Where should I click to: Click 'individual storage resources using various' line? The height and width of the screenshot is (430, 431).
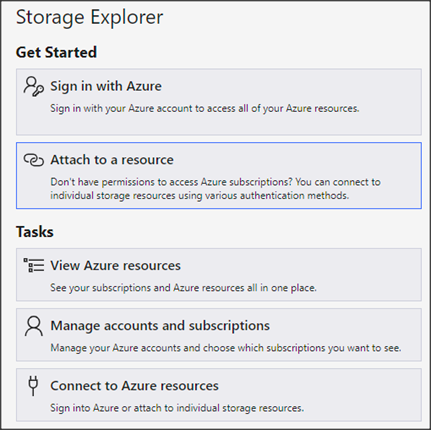click(x=200, y=196)
